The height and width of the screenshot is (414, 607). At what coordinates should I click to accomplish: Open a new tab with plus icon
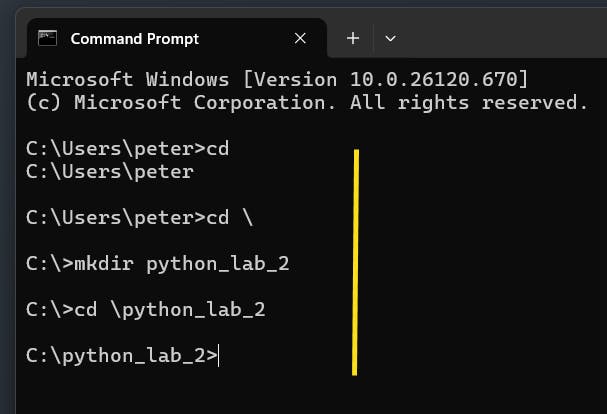tap(353, 38)
